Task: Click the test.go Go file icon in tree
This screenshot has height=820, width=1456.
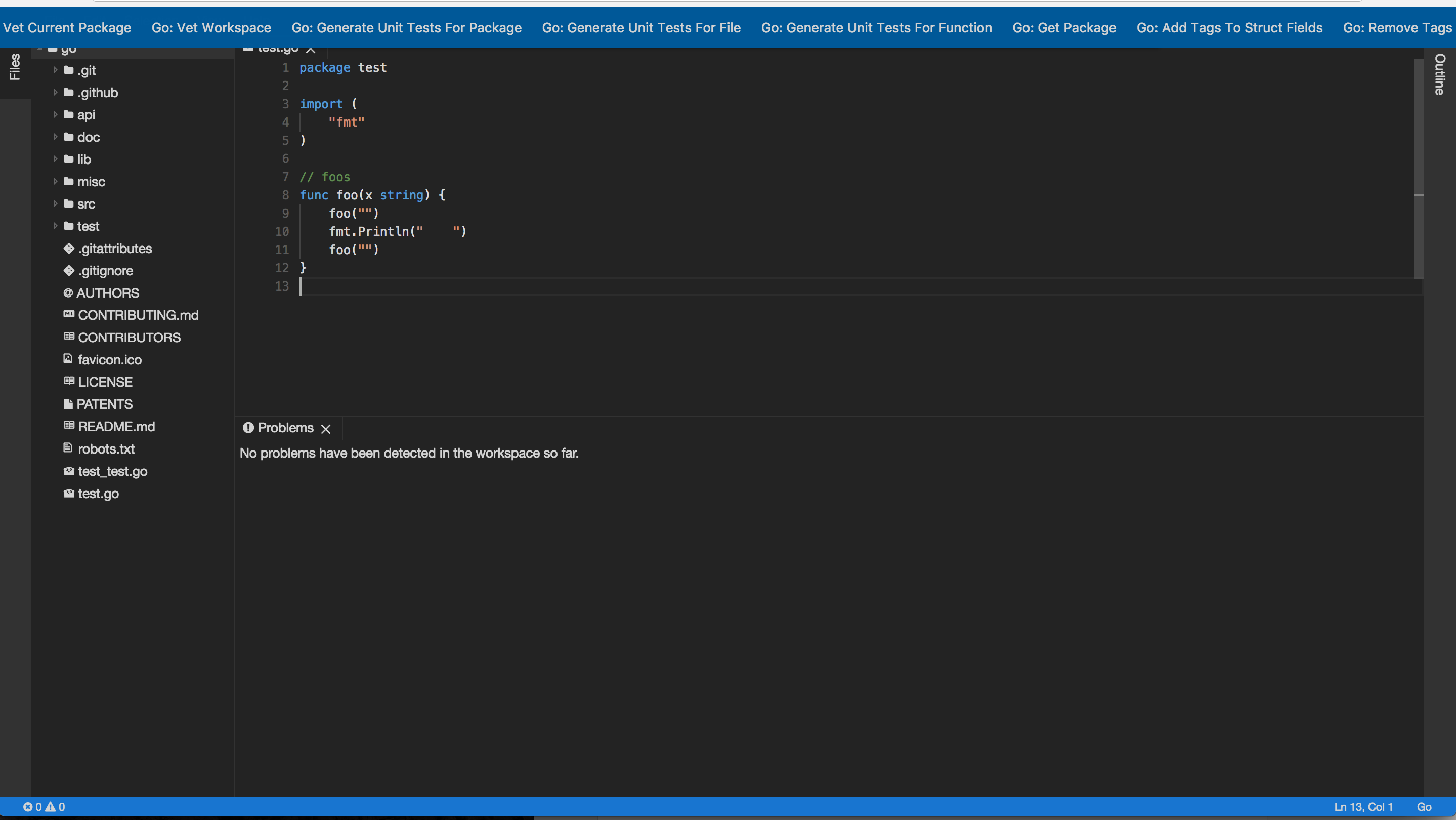Action: 69,494
